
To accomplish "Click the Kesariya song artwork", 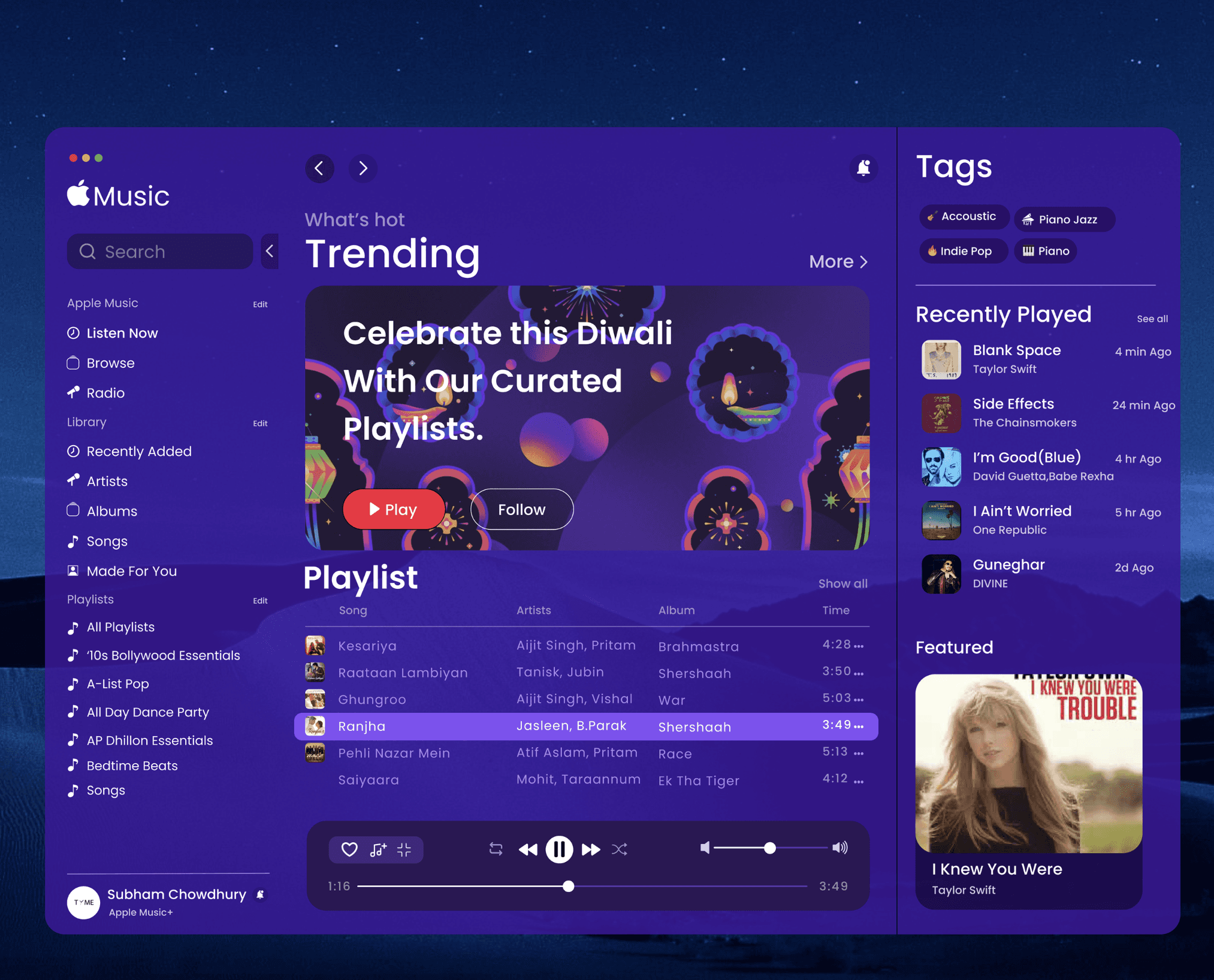I will 315,646.
